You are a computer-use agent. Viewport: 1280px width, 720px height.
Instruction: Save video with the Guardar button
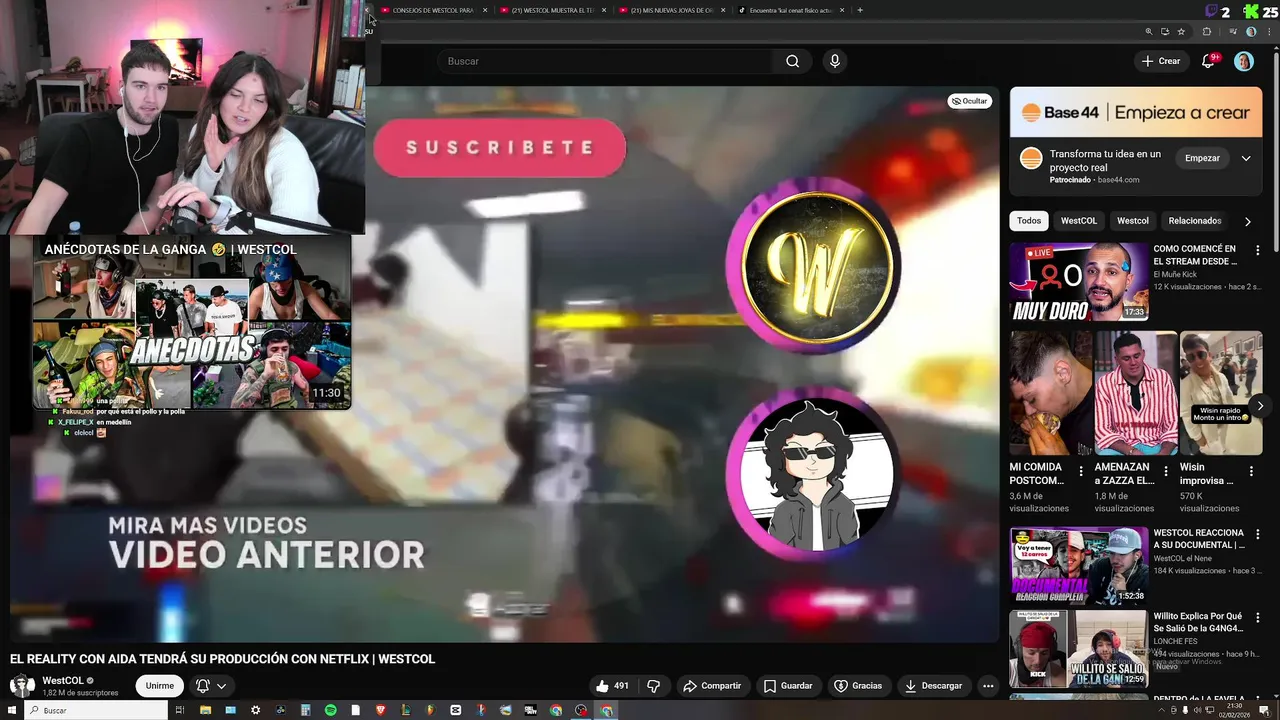tap(788, 686)
